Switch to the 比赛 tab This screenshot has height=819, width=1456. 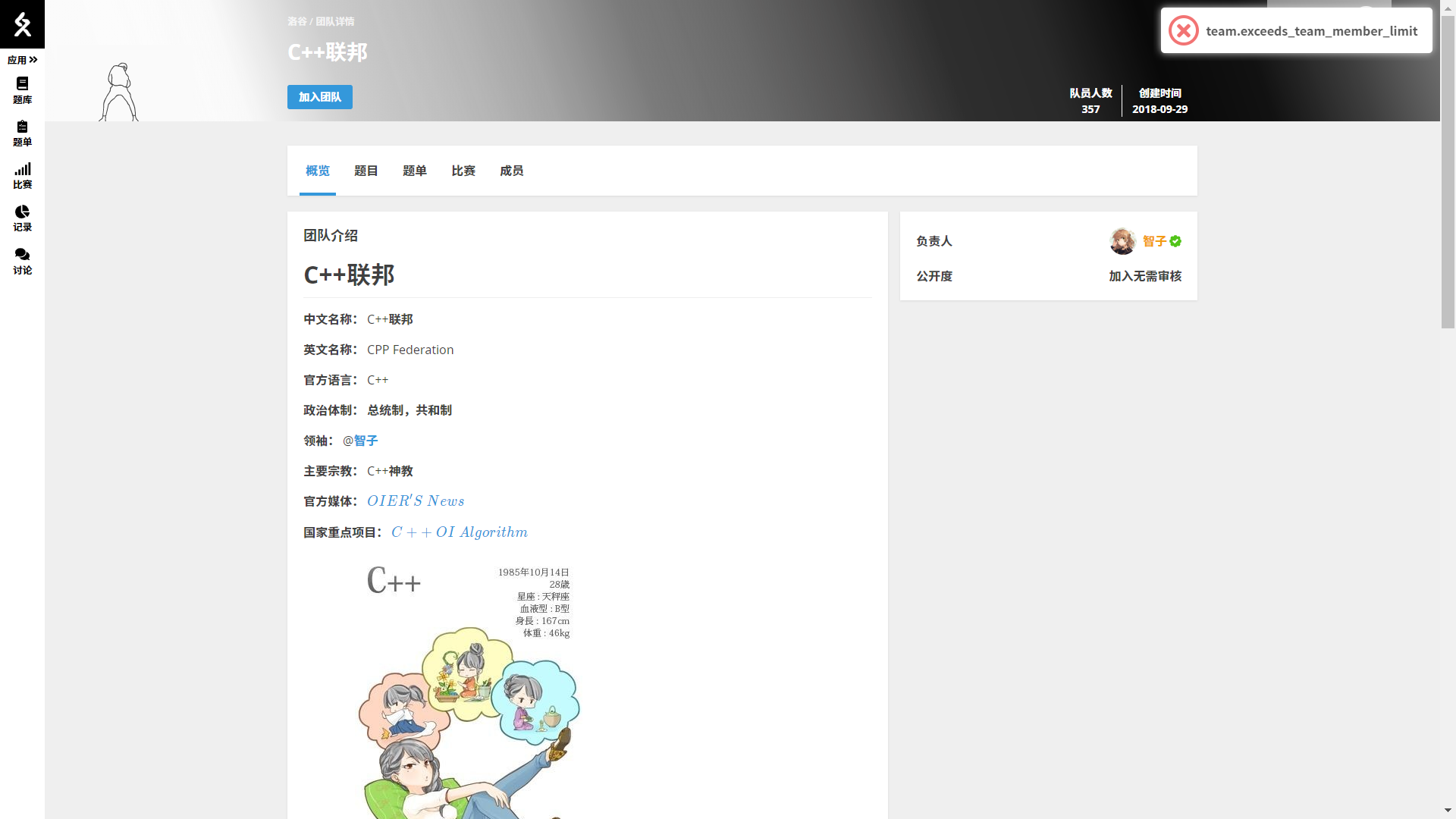pos(463,171)
